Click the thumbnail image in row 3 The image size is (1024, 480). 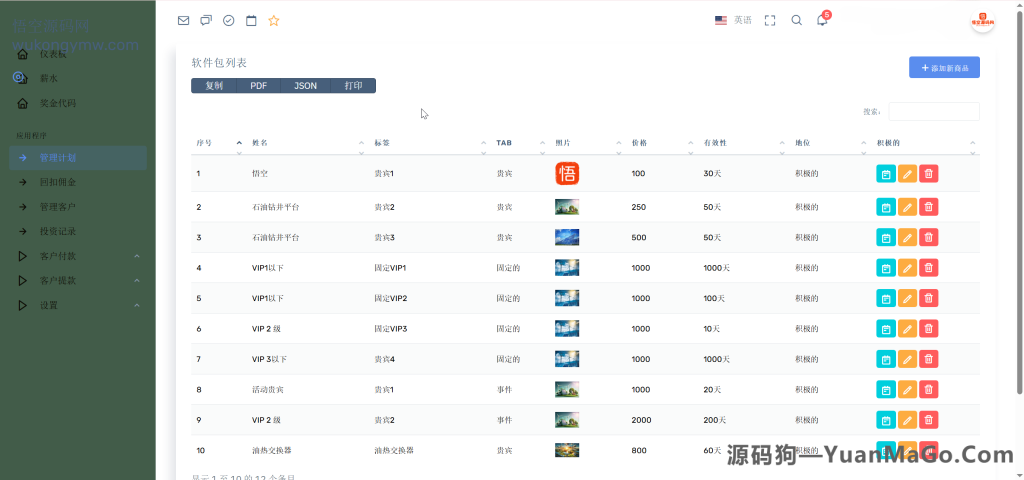click(x=567, y=237)
